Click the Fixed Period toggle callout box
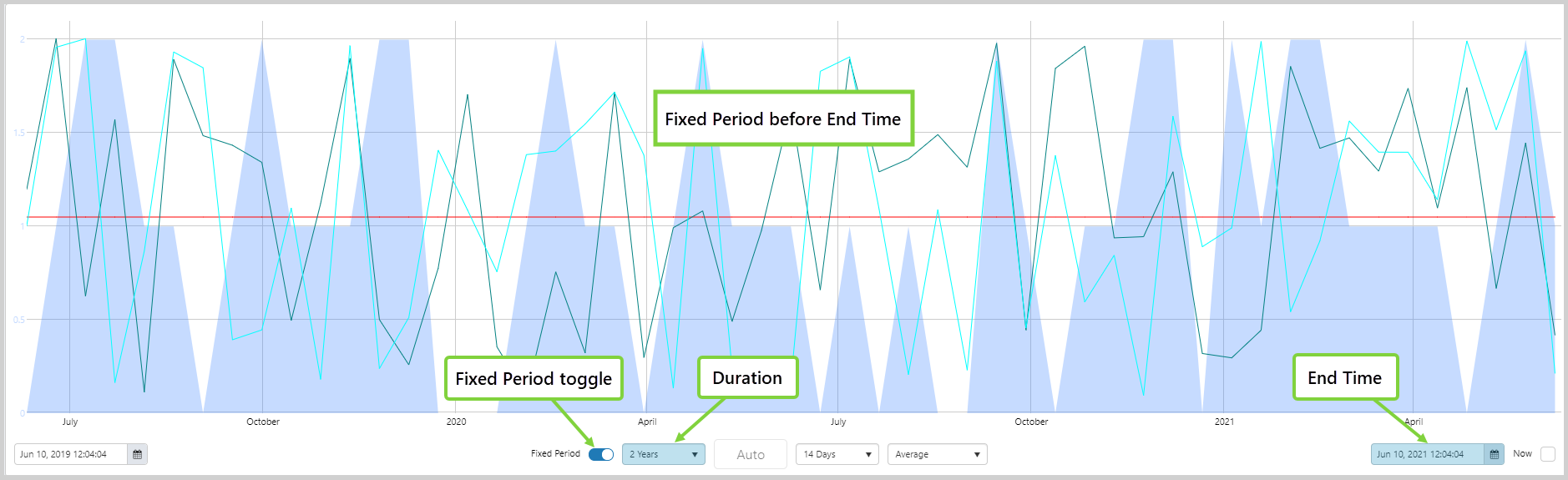Viewport: 1568px width, 480px height. pyautogui.click(x=534, y=379)
